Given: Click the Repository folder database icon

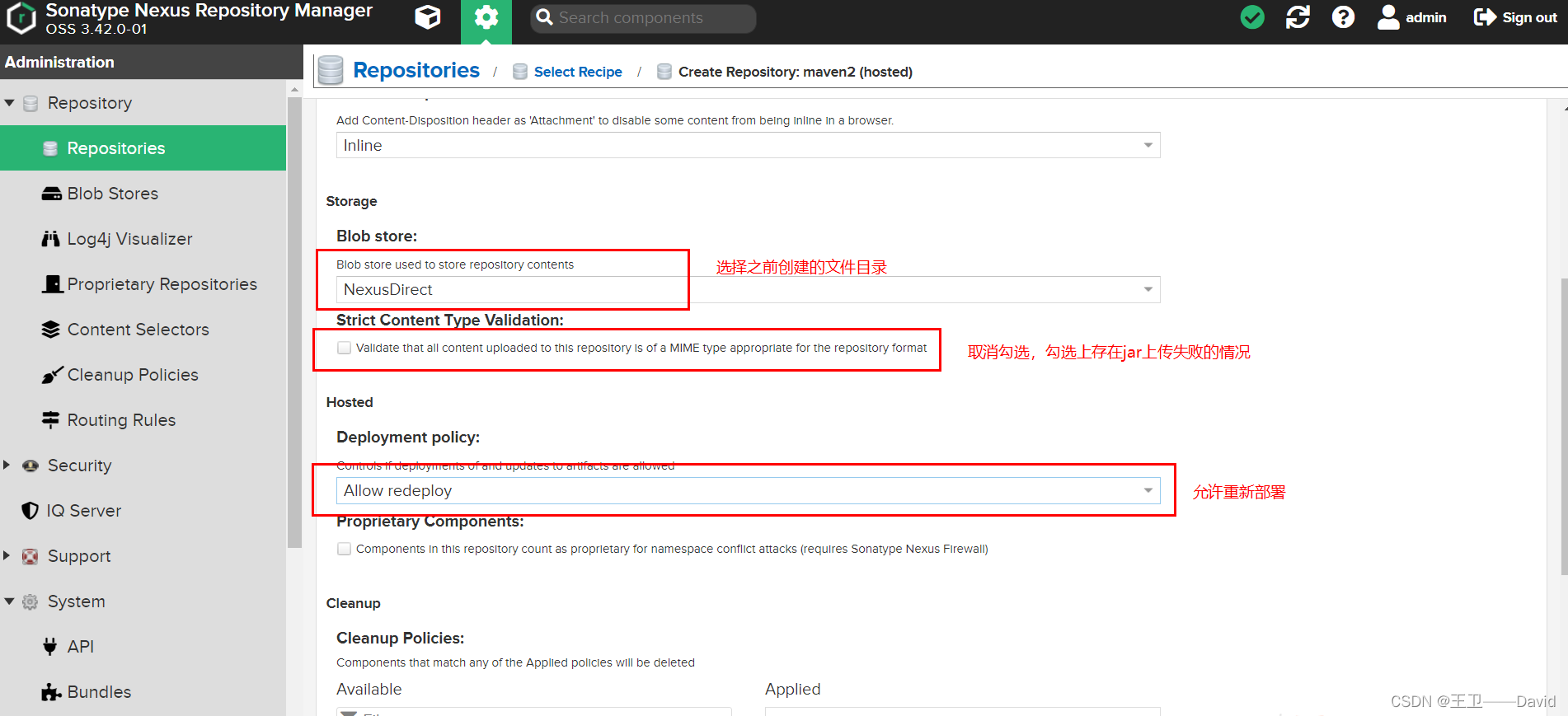Looking at the screenshot, I should coord(31,103).
